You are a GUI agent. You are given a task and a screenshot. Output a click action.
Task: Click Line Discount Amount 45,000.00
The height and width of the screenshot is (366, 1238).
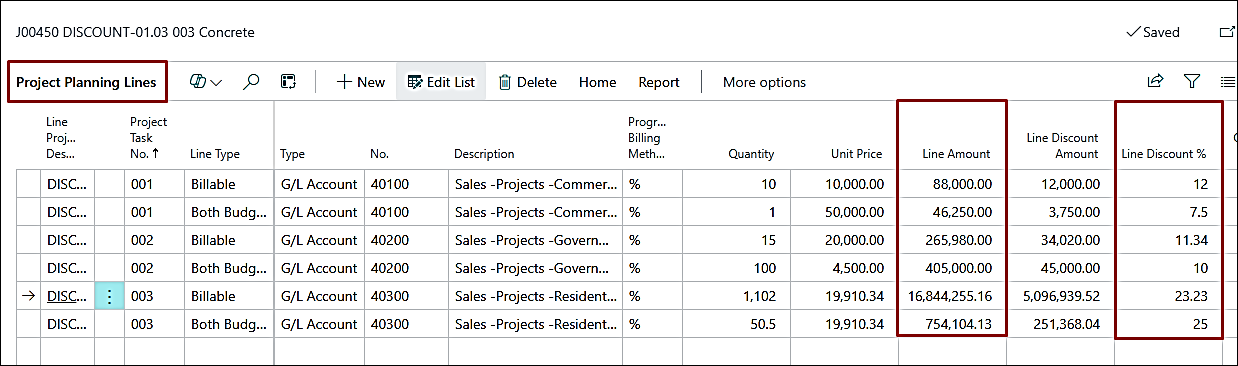click(x=1060, y=268)
